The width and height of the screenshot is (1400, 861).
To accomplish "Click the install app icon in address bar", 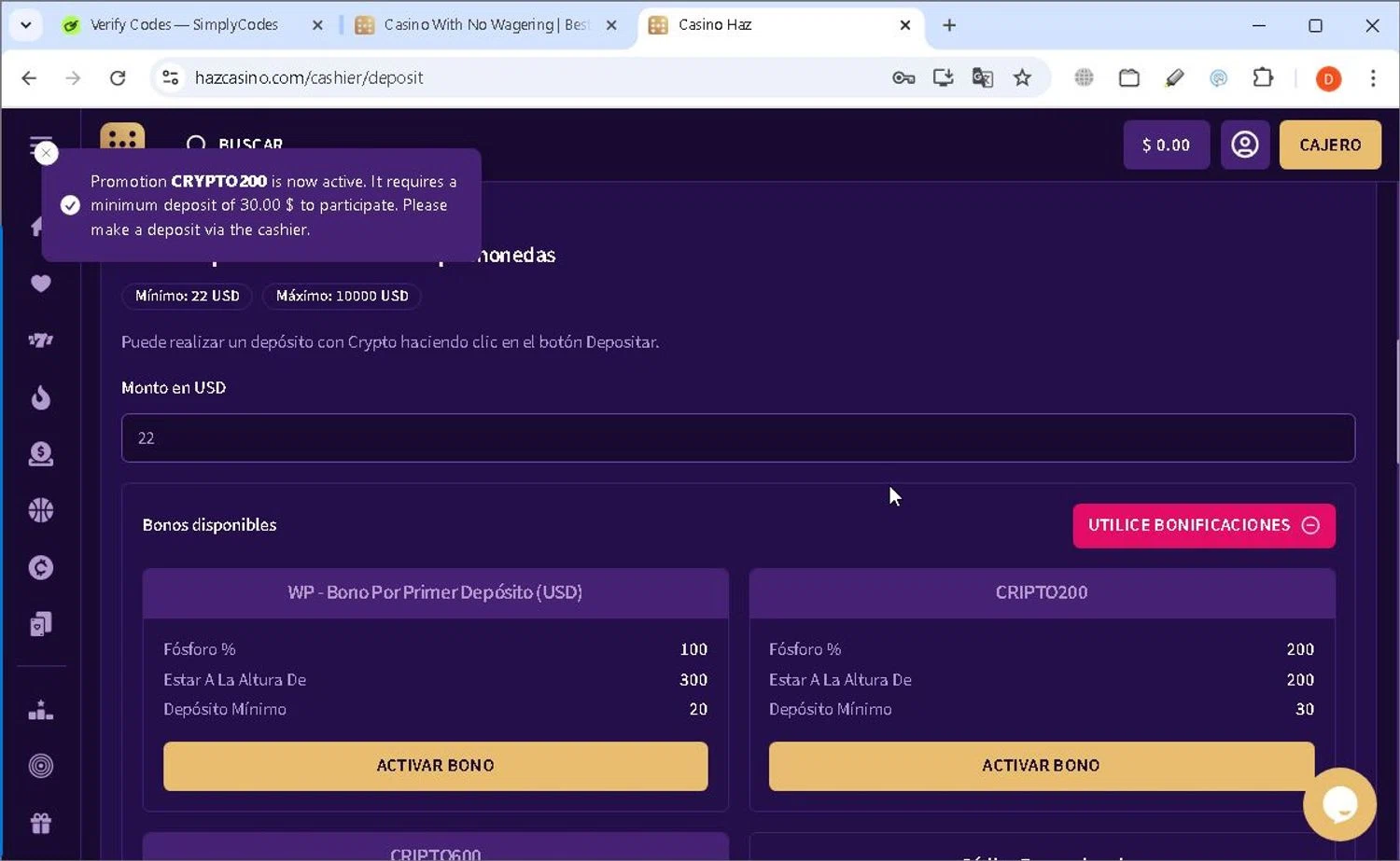I will click(x=943, y=77).
